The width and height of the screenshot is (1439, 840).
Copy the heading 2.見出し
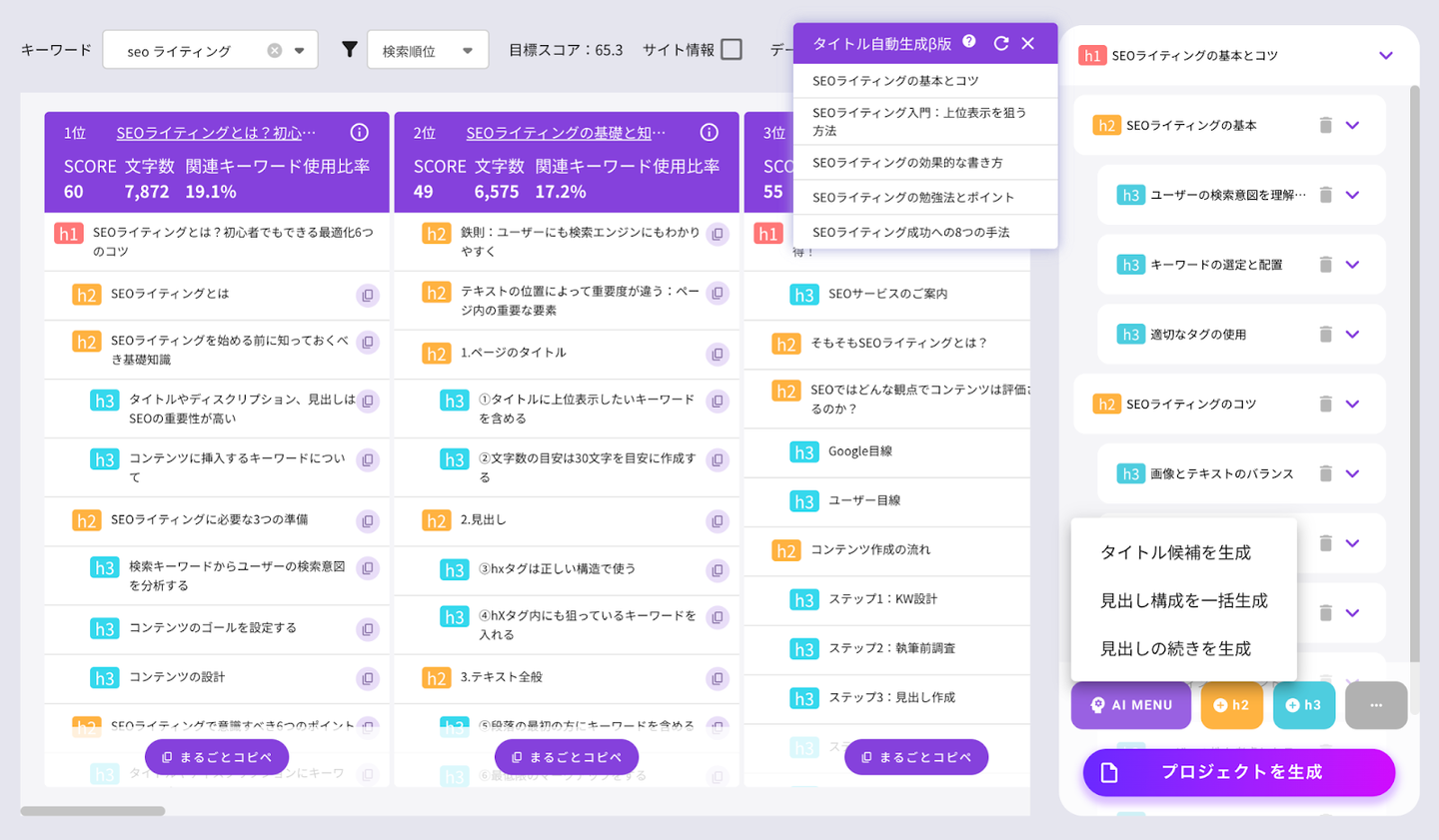[718, 520]
